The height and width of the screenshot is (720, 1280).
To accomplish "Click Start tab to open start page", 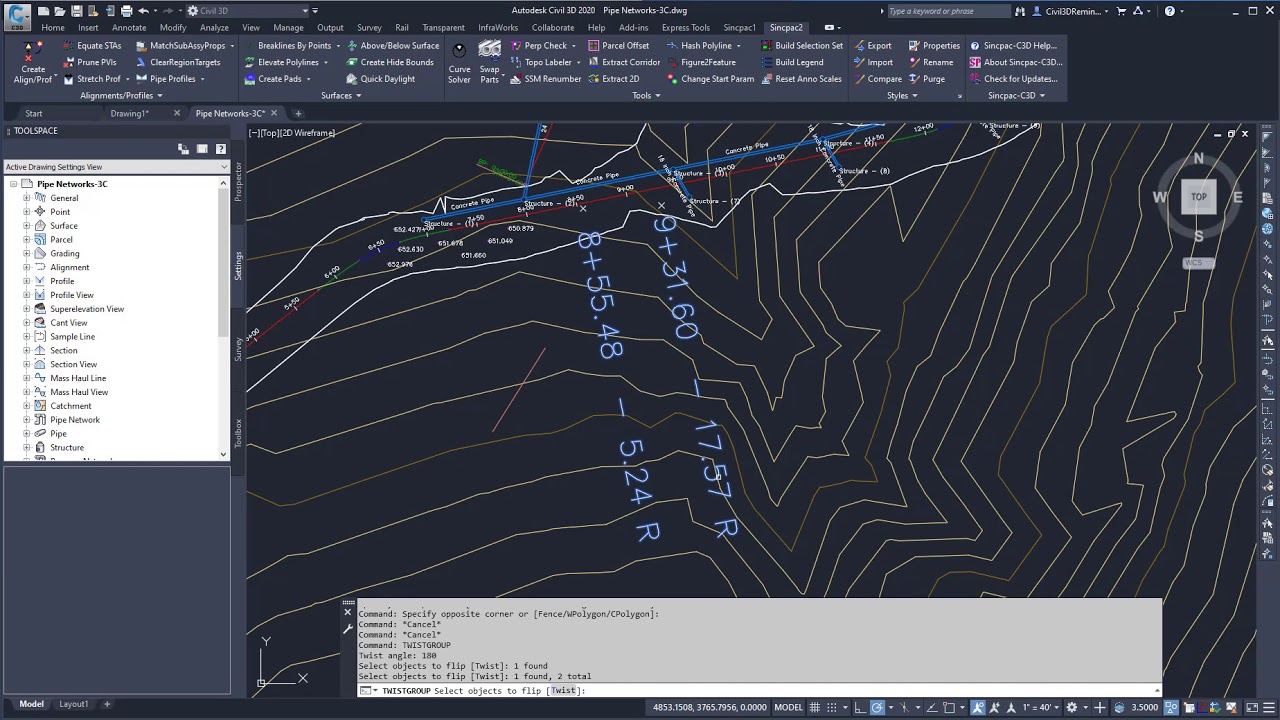I will coord(34,113).
